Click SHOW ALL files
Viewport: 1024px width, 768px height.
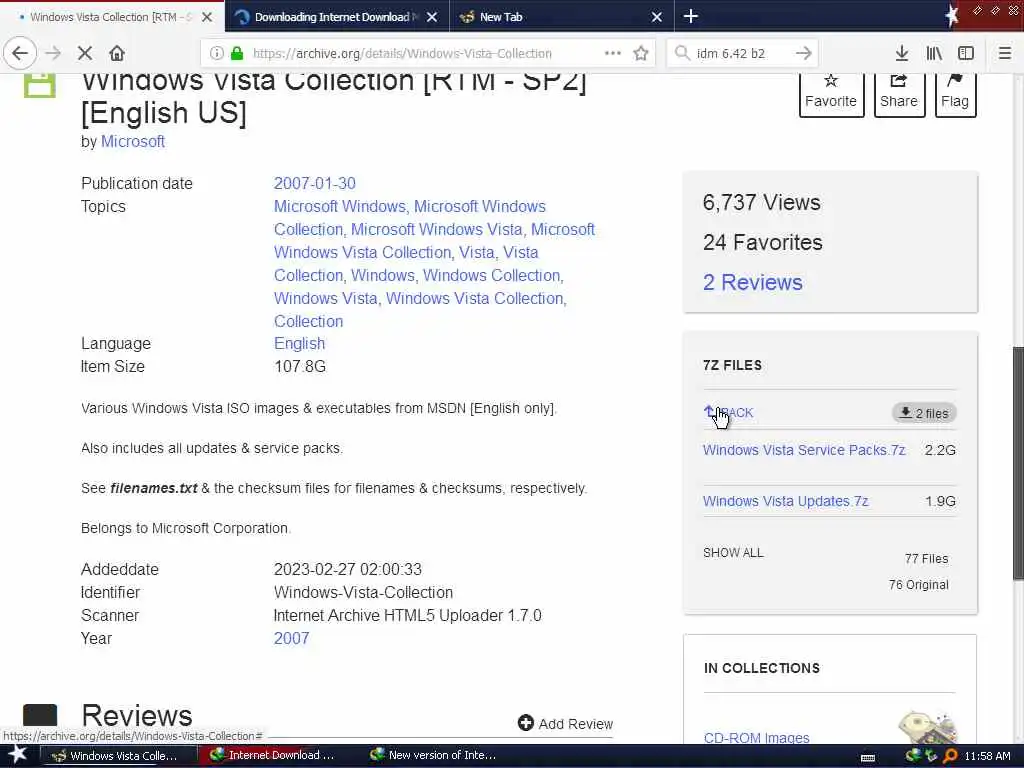pos(733,553)
